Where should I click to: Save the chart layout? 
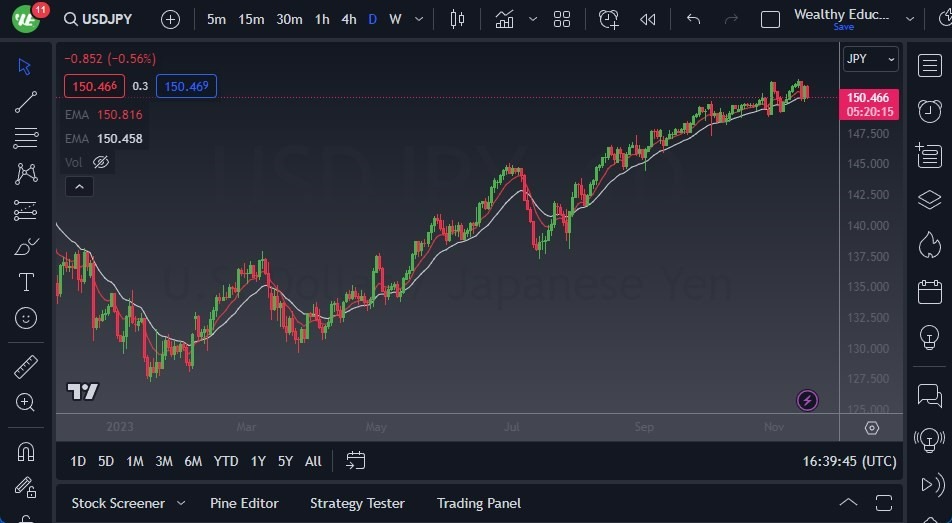[x=843, y=27]
